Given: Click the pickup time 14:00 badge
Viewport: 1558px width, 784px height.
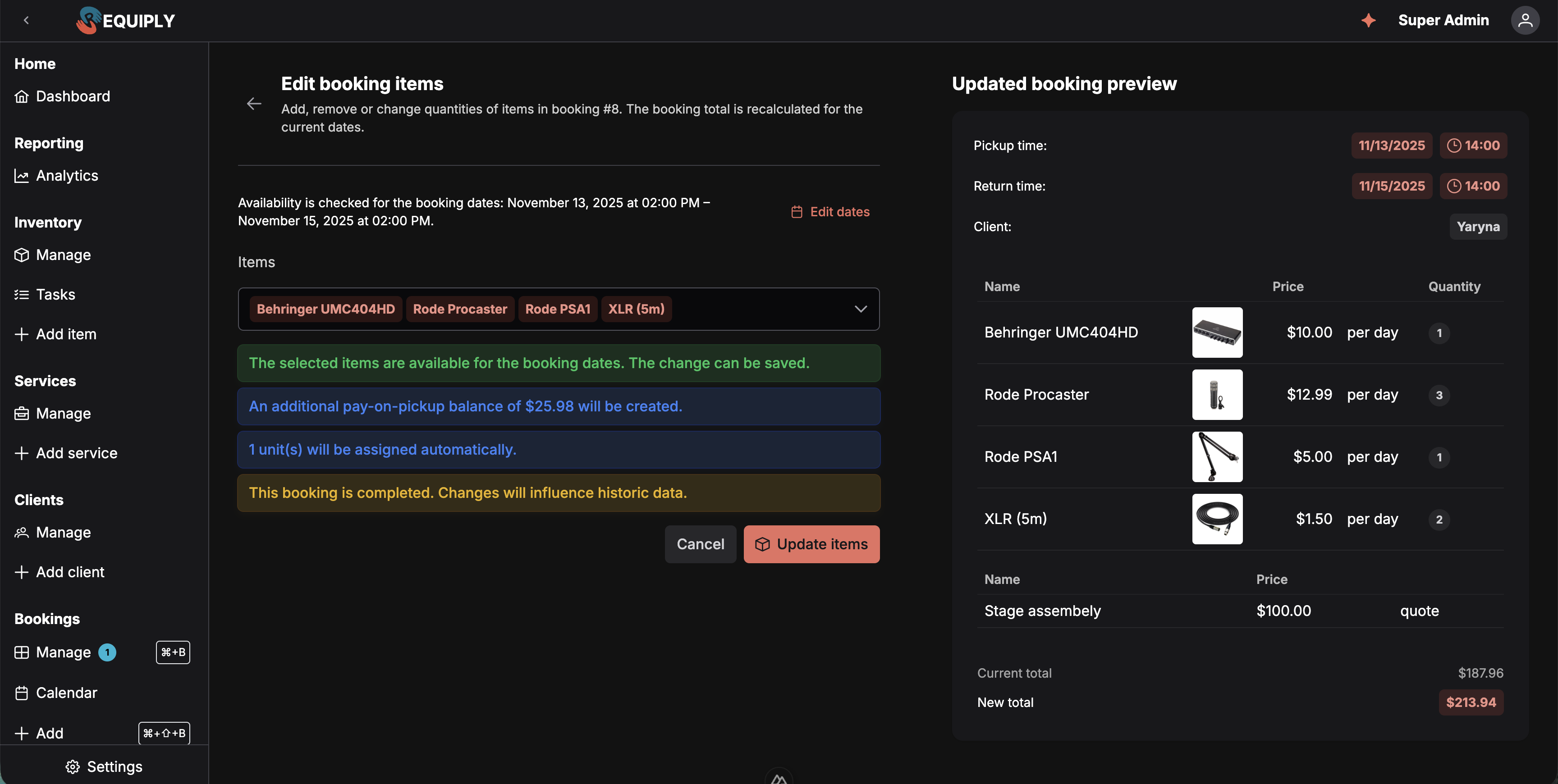Looking at the screenshot, I should (x=1473, y=145).
